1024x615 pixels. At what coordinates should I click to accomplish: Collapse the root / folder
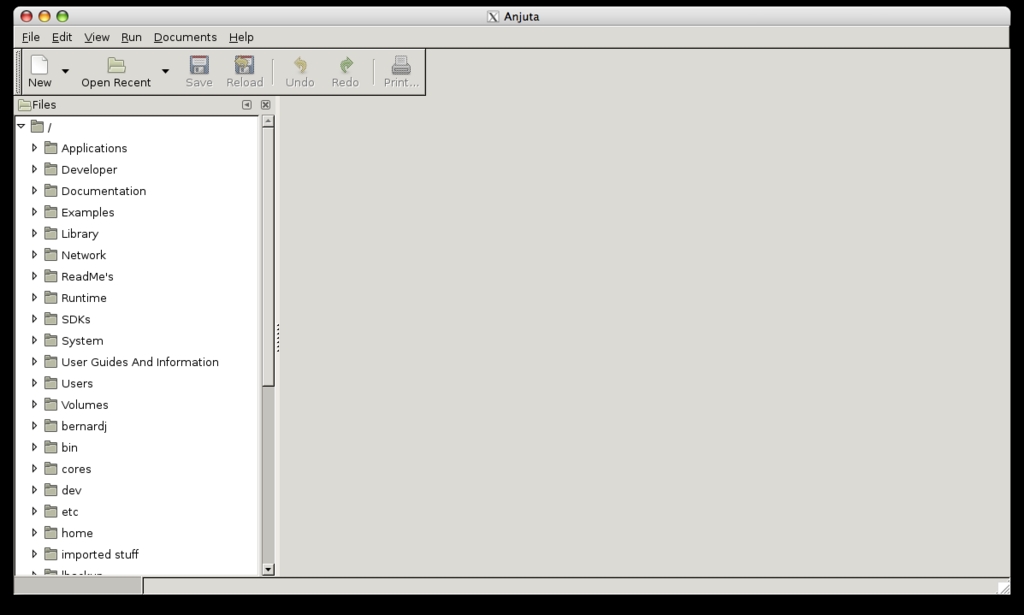[21, 127]
